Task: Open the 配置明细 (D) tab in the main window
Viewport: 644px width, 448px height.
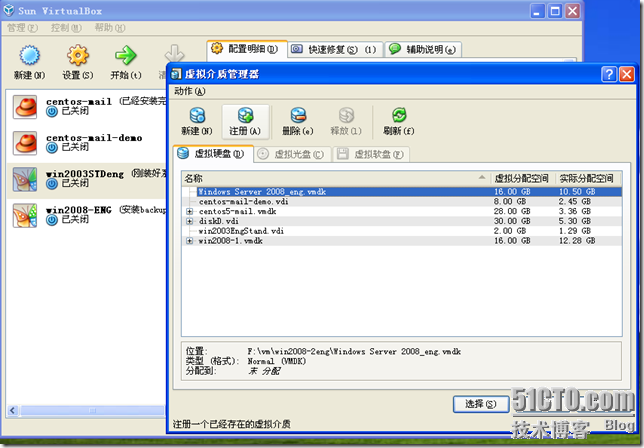Action: click(247, 49)
